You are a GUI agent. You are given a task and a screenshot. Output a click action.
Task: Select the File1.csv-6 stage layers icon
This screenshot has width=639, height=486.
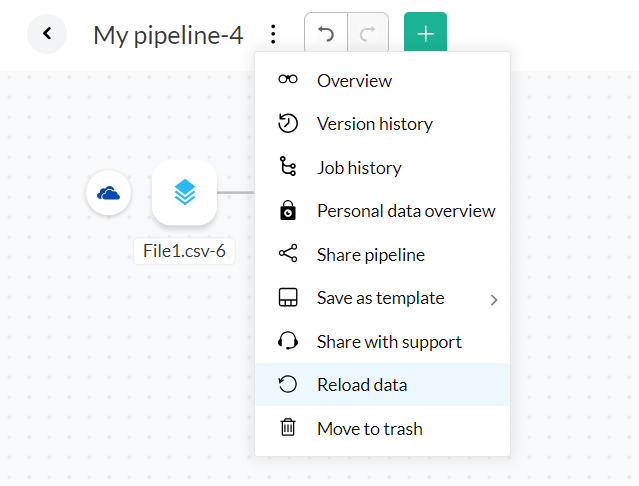(x=184, y=192)
